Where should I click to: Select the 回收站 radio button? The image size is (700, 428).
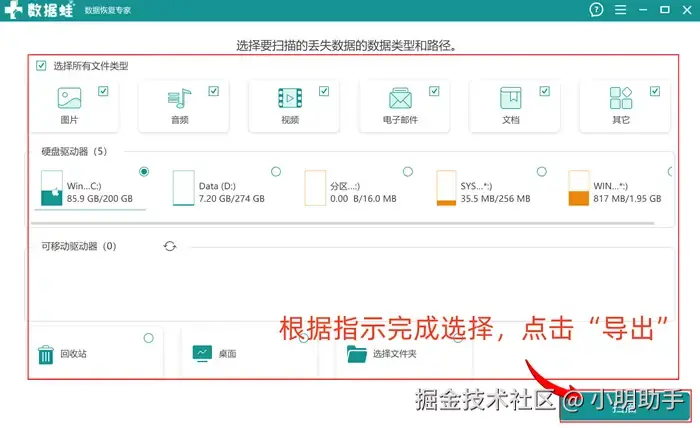click(149, 338)
